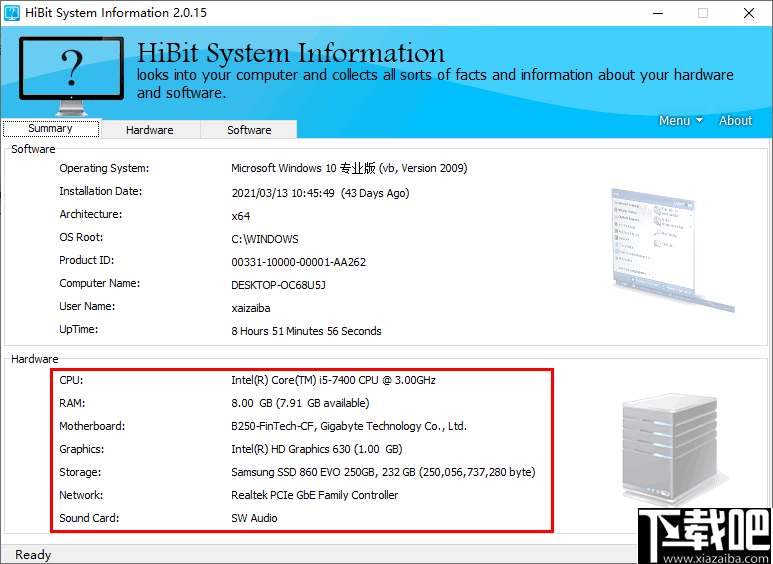
Task: Switch to the Hardware tab
Action: tap(150, 130)
